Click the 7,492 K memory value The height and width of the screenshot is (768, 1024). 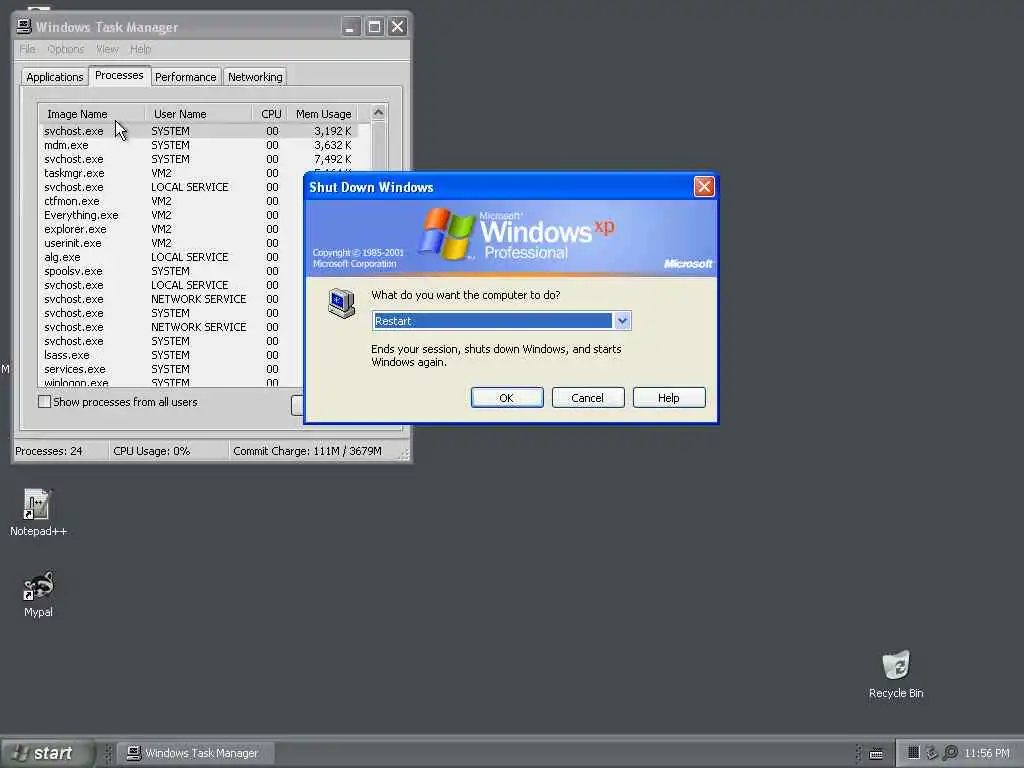point(332,159)
